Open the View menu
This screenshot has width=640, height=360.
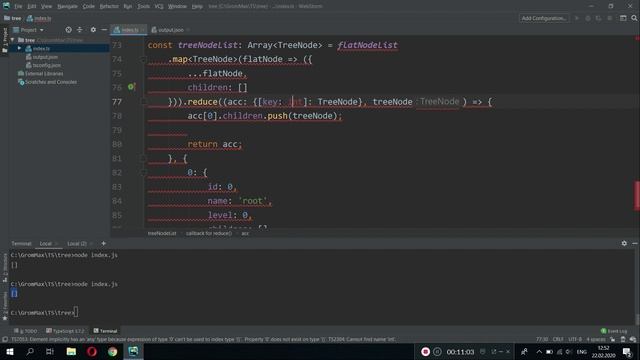[x=47, y=6]
